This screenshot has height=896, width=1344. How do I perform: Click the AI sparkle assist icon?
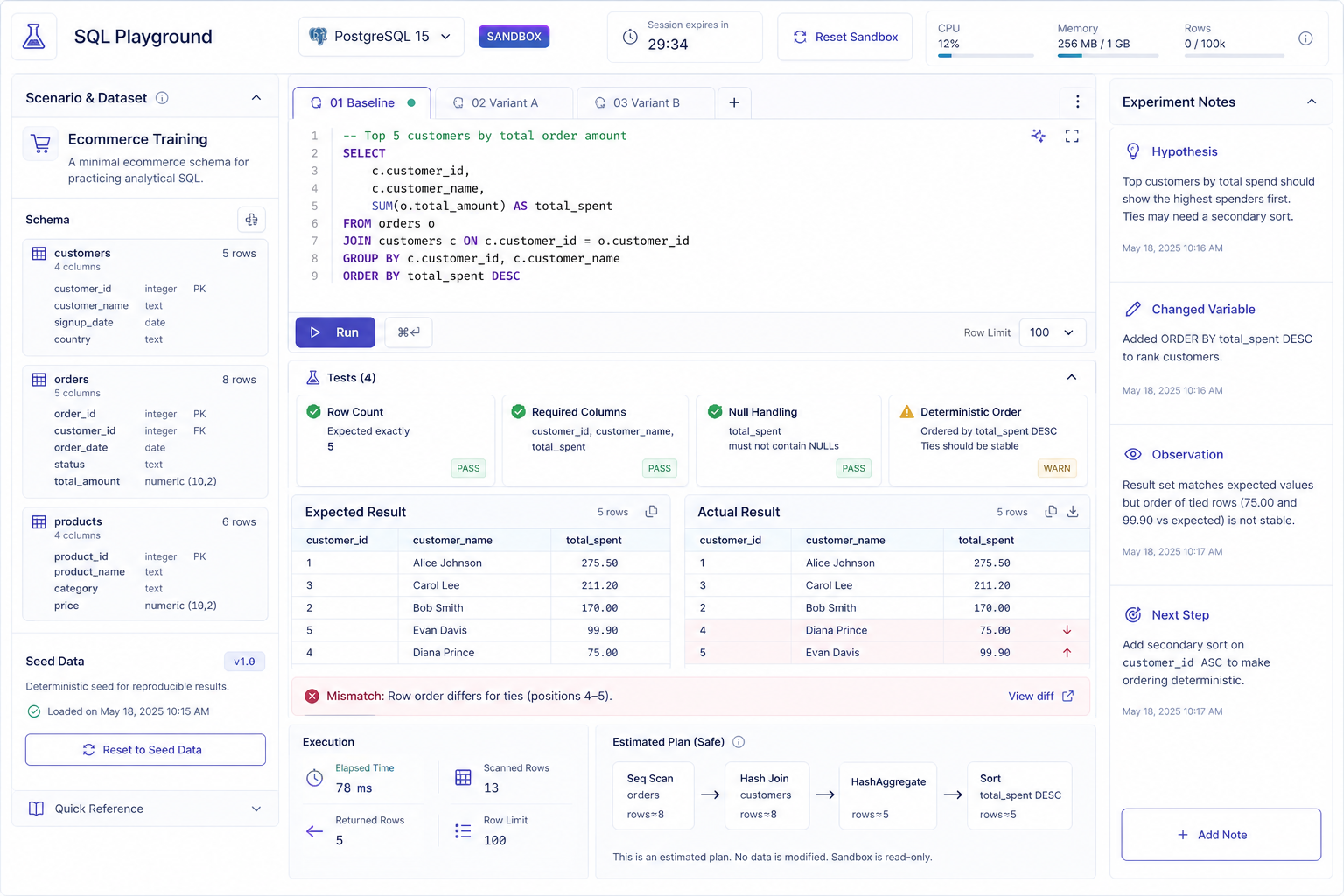click(1039, 136)
